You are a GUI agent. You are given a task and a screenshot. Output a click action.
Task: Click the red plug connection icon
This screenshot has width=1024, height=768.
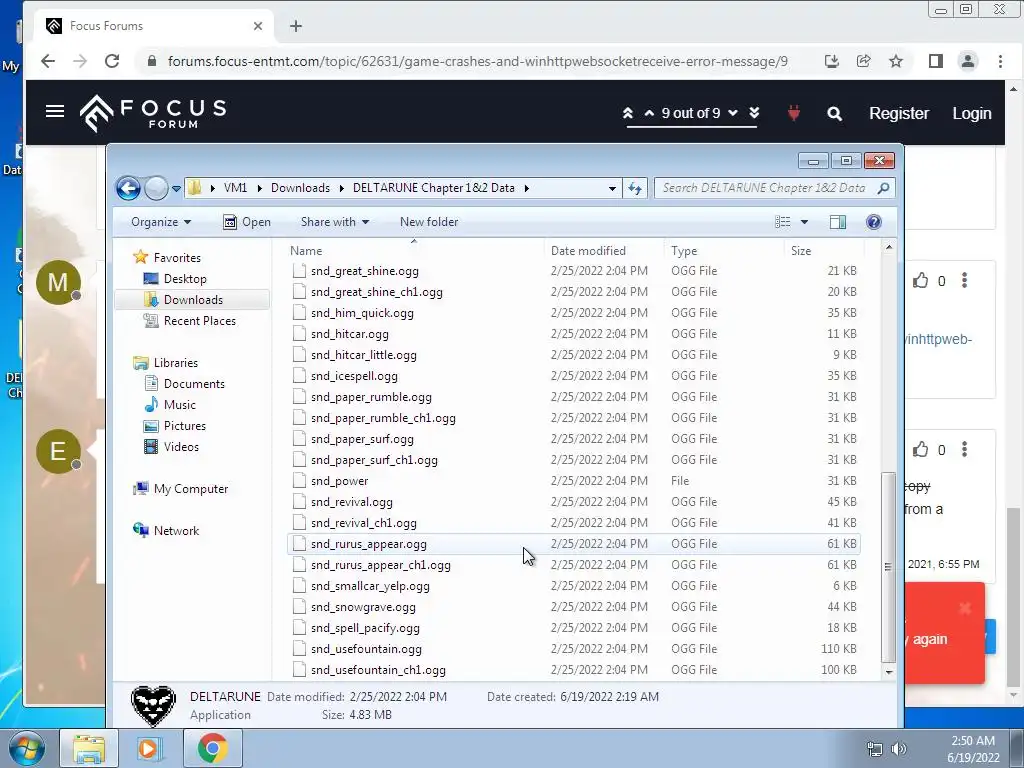click(x=793, y=114)
